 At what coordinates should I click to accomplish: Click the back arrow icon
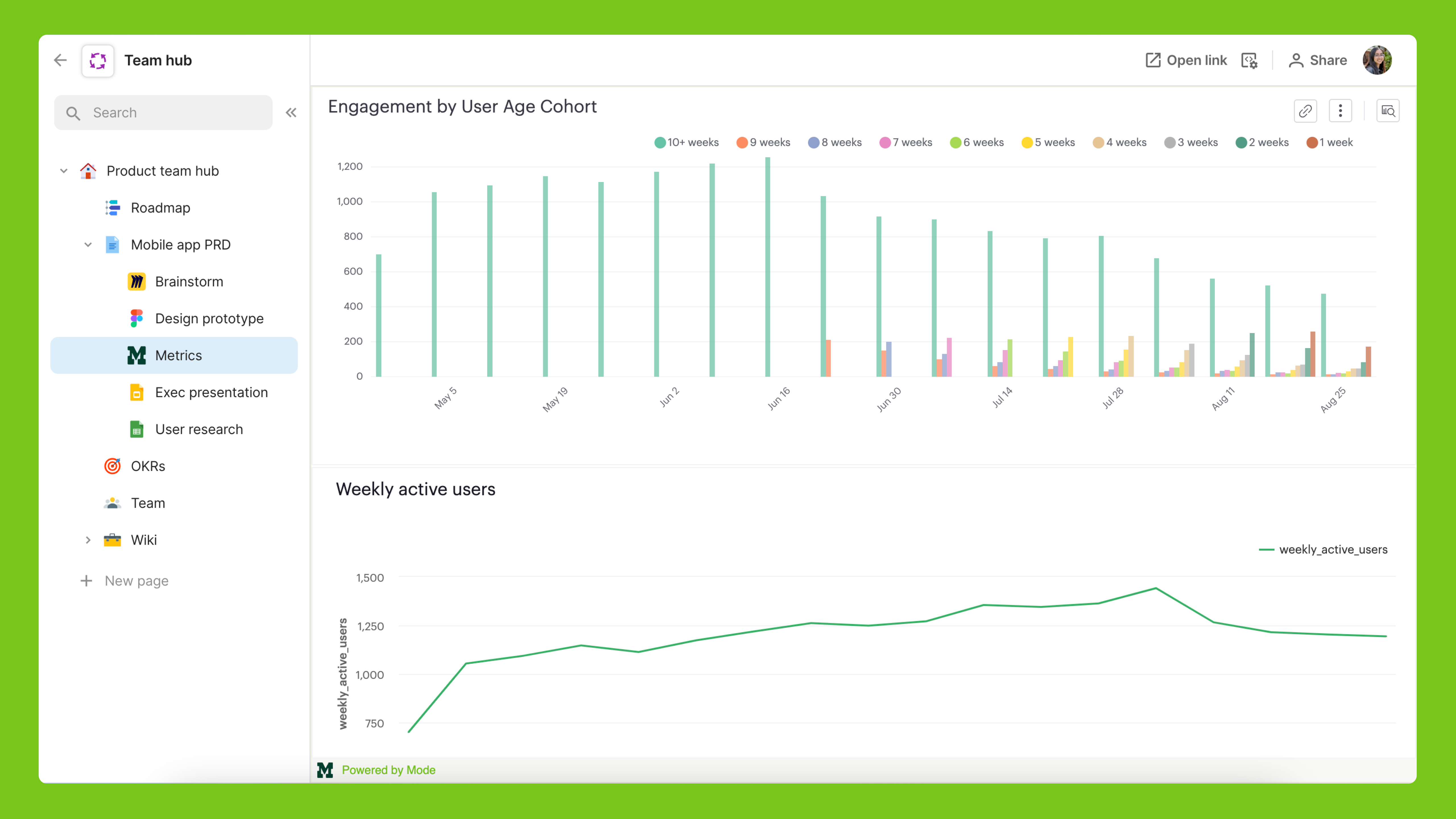tap(61, 61)
